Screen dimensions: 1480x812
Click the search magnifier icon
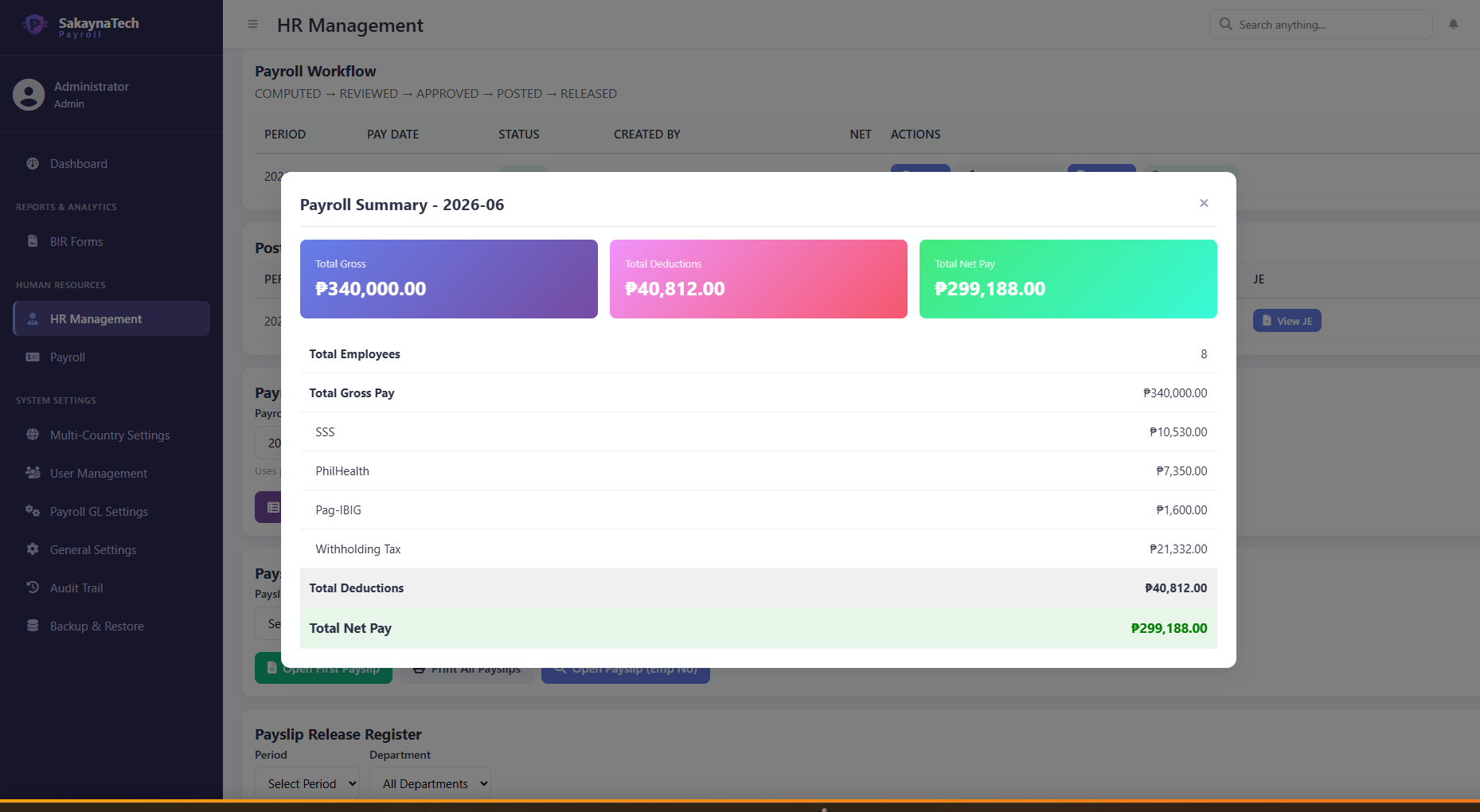pos(1226,24)
